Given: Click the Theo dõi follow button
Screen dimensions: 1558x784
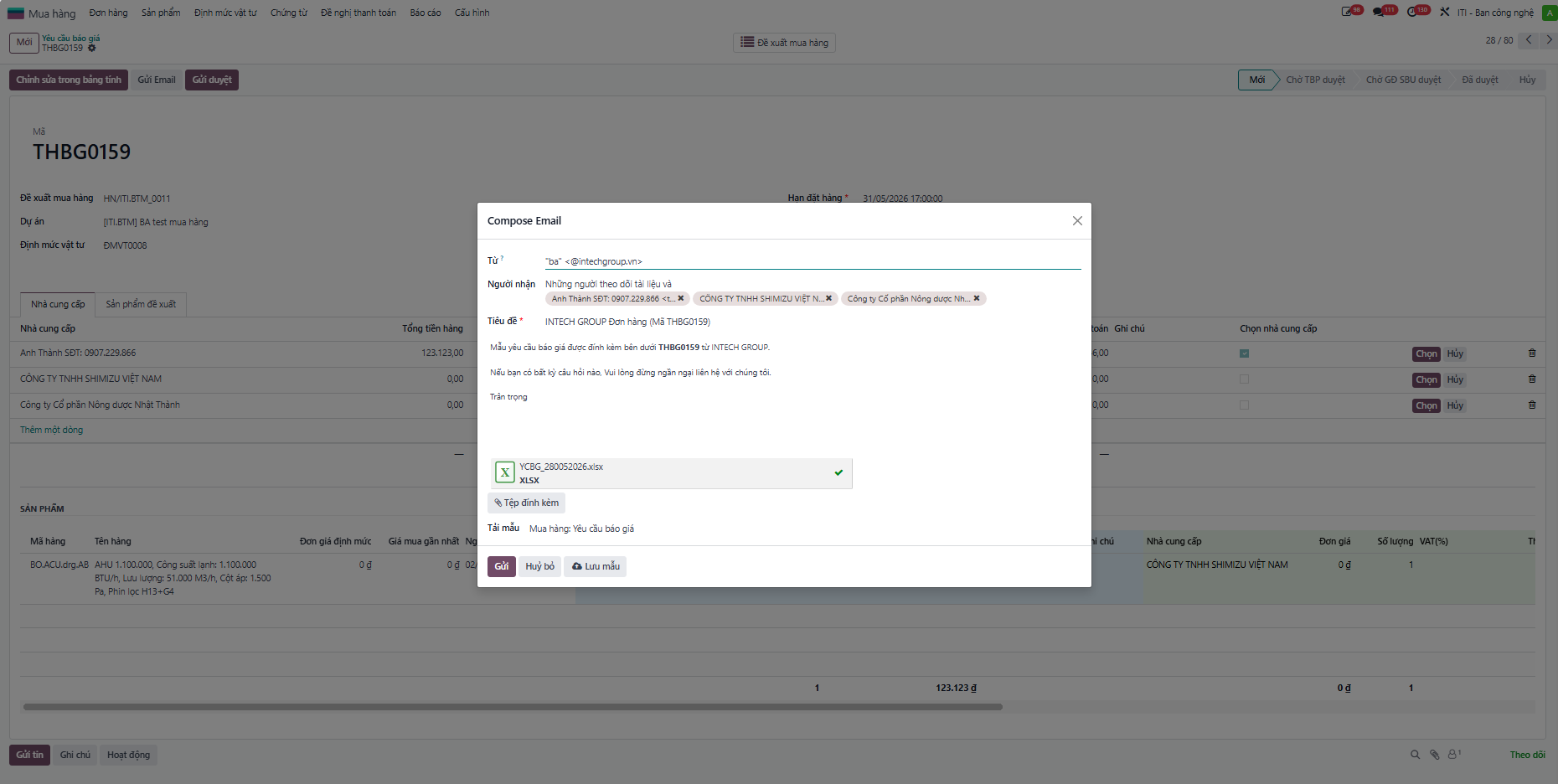Looking at the screenshot, I should pyautogui.click(x=1527, y=755).
